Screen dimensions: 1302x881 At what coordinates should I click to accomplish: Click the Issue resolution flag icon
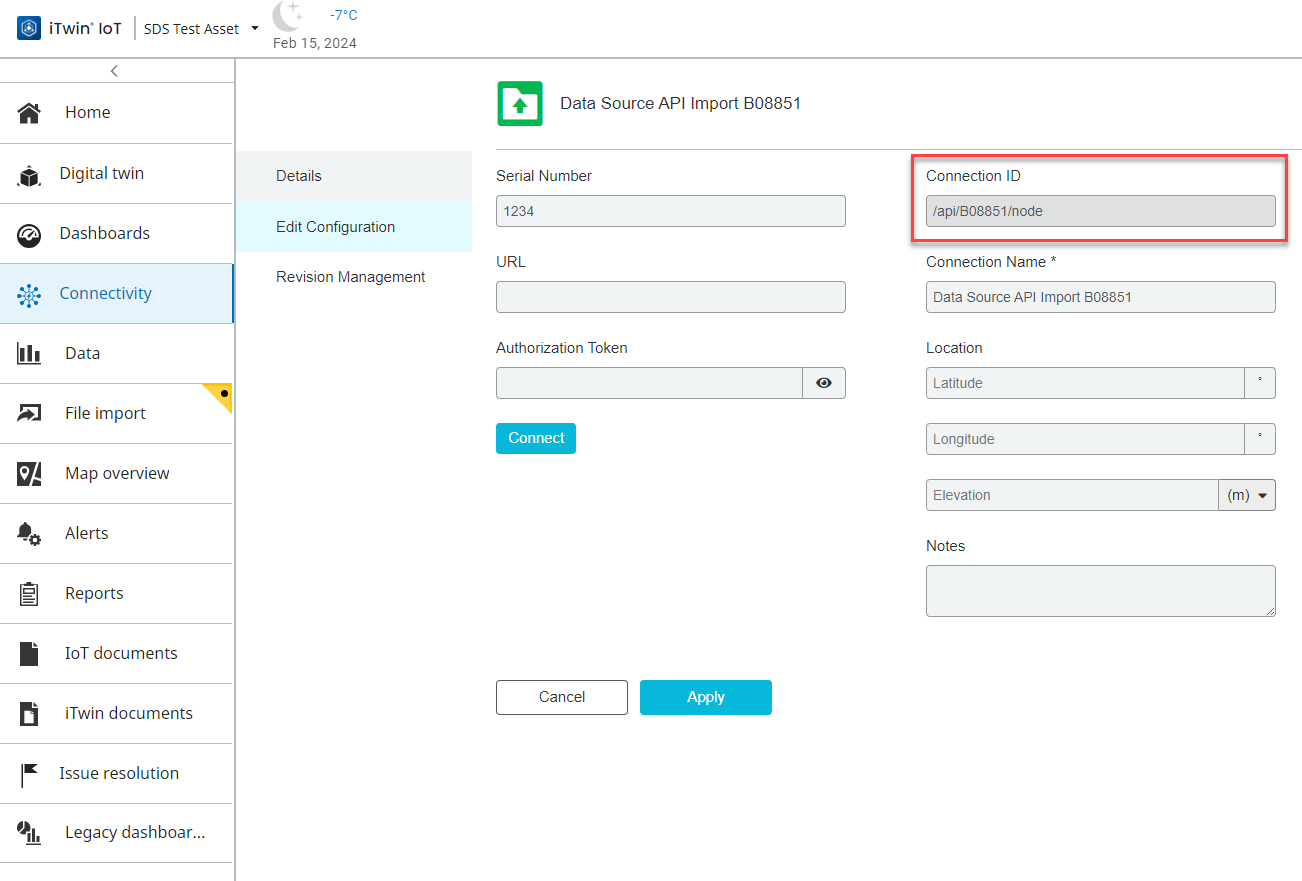tap(29, 774)
